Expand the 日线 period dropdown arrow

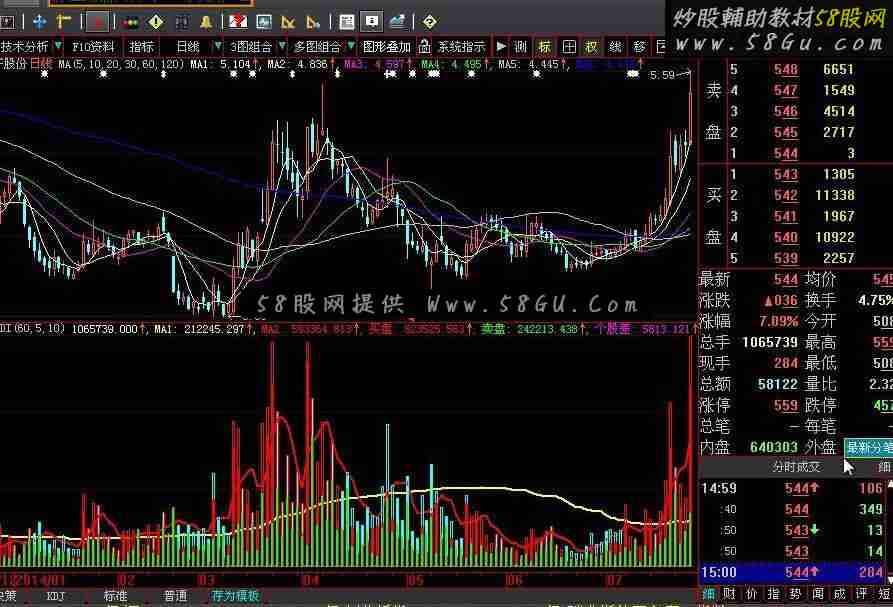[217, 46]
